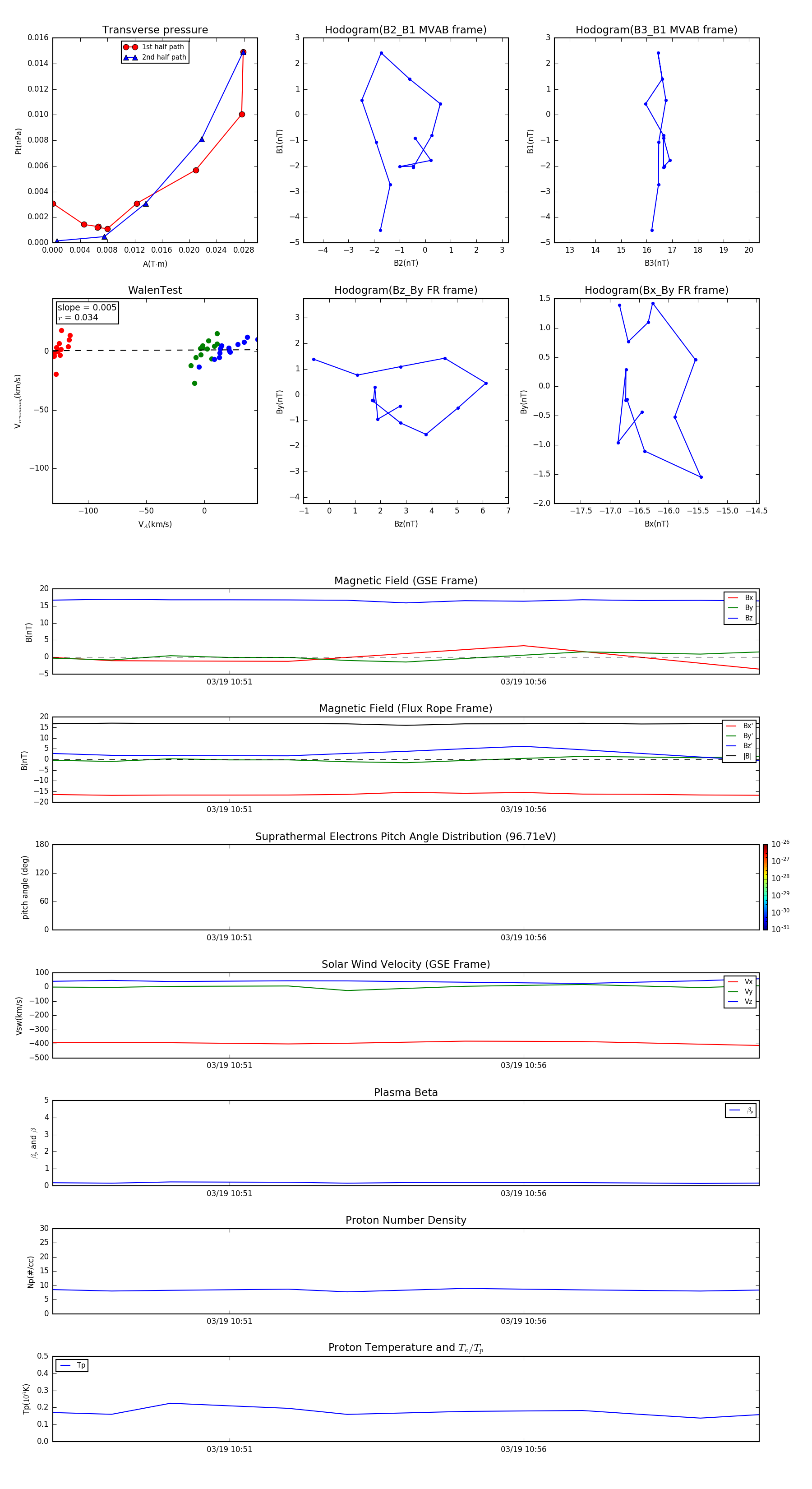
Task: Click the pitch angle color bar scale
Action: pyautogui.click(x=765, y=887)
